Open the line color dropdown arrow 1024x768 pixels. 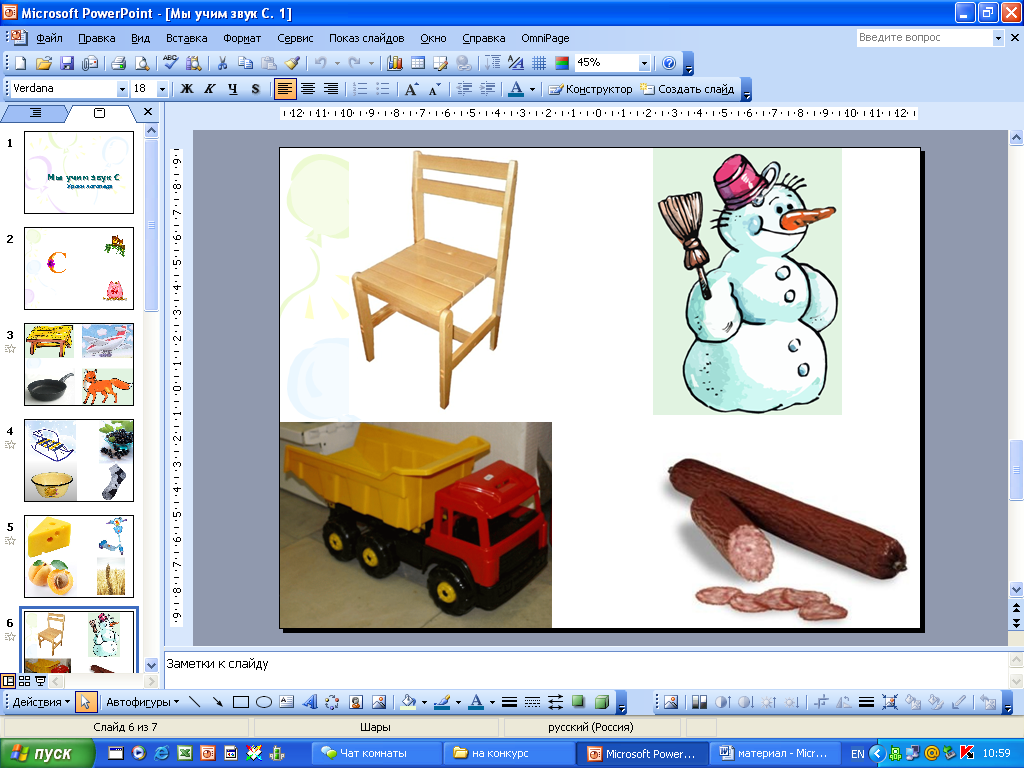(458, 703)
